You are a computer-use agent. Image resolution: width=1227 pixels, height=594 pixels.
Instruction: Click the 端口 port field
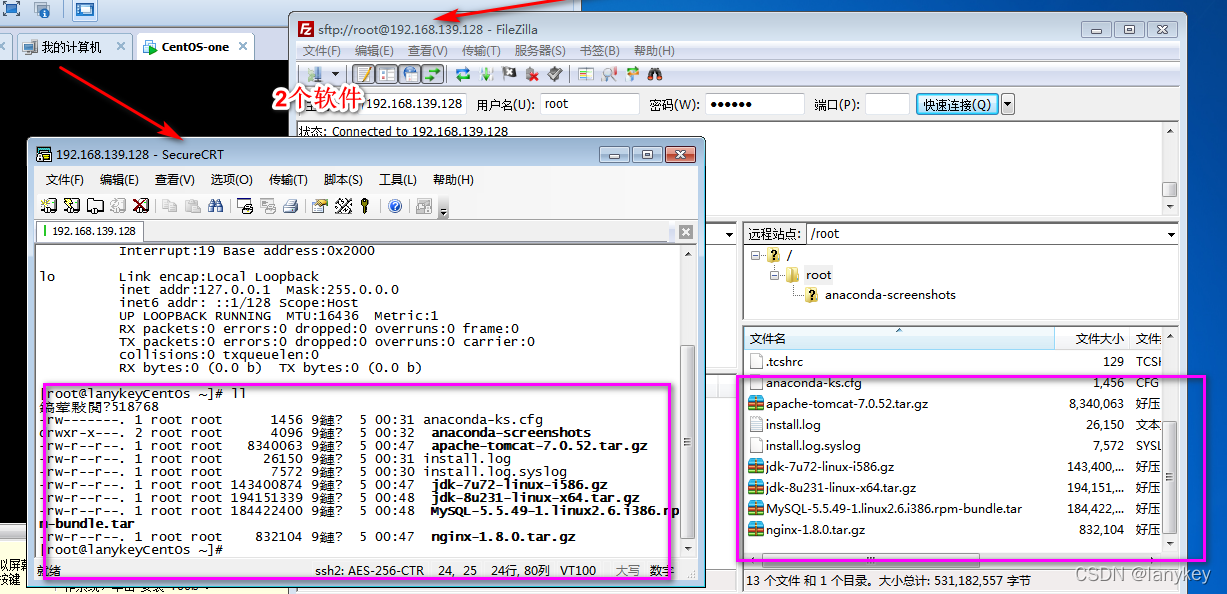[887, 104]
